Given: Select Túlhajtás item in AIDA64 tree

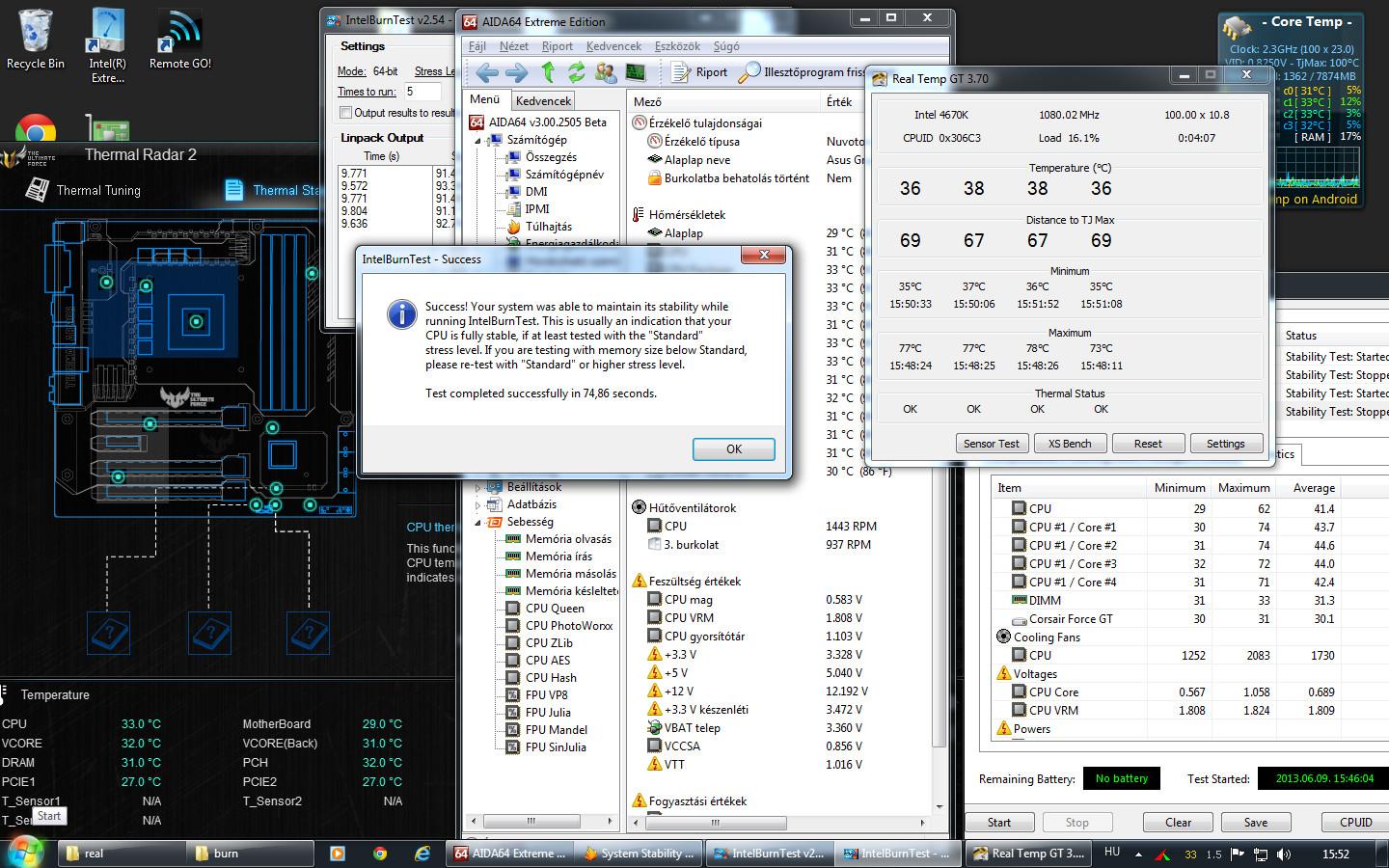Looking at the screenshot, I should [539, 227].
